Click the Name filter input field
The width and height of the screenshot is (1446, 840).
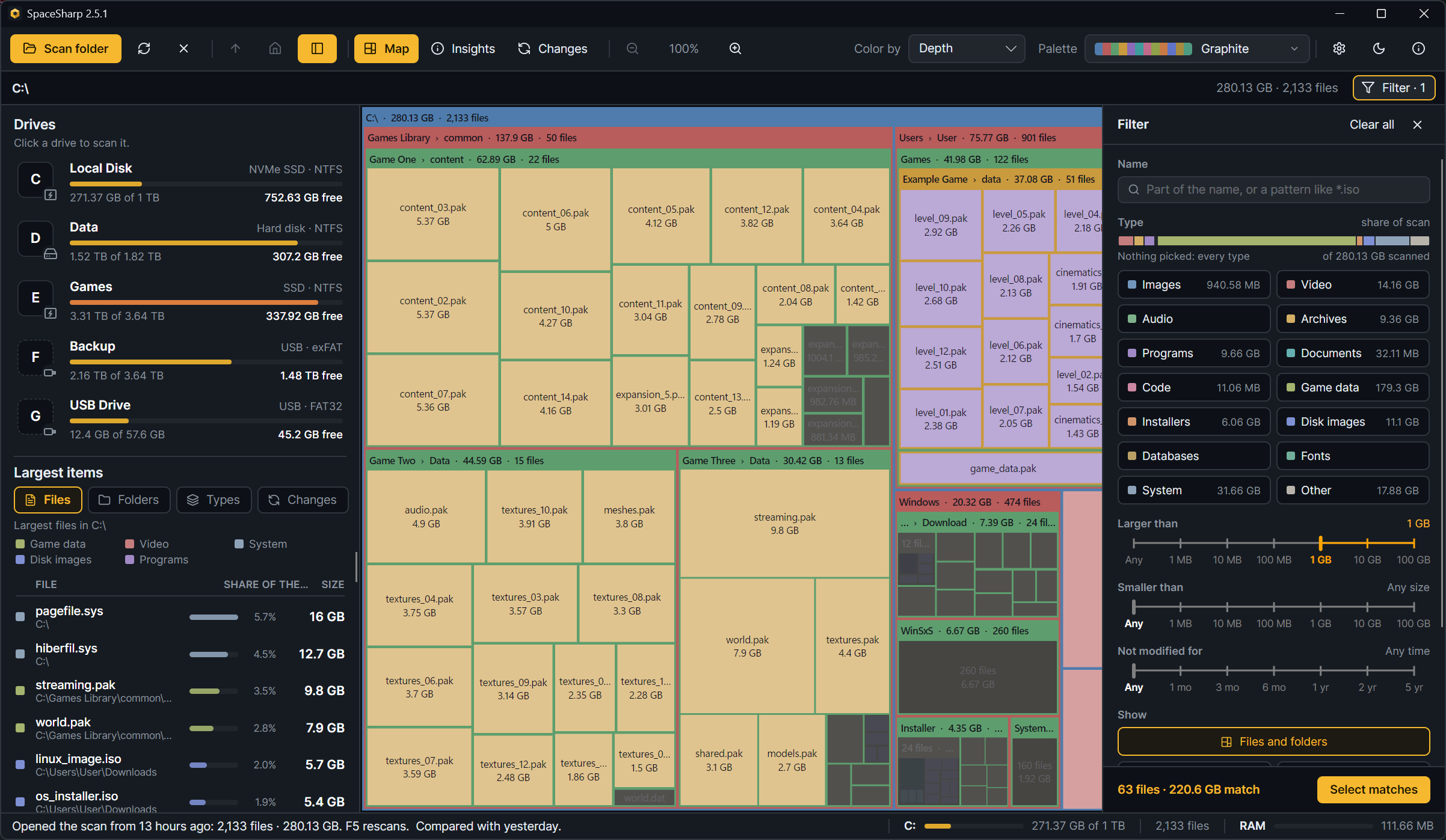[1273, 190]
